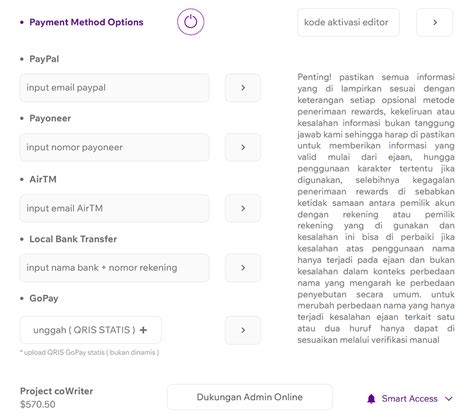Focus the input email paypal field
474x419 pixels.
[114, 88]
